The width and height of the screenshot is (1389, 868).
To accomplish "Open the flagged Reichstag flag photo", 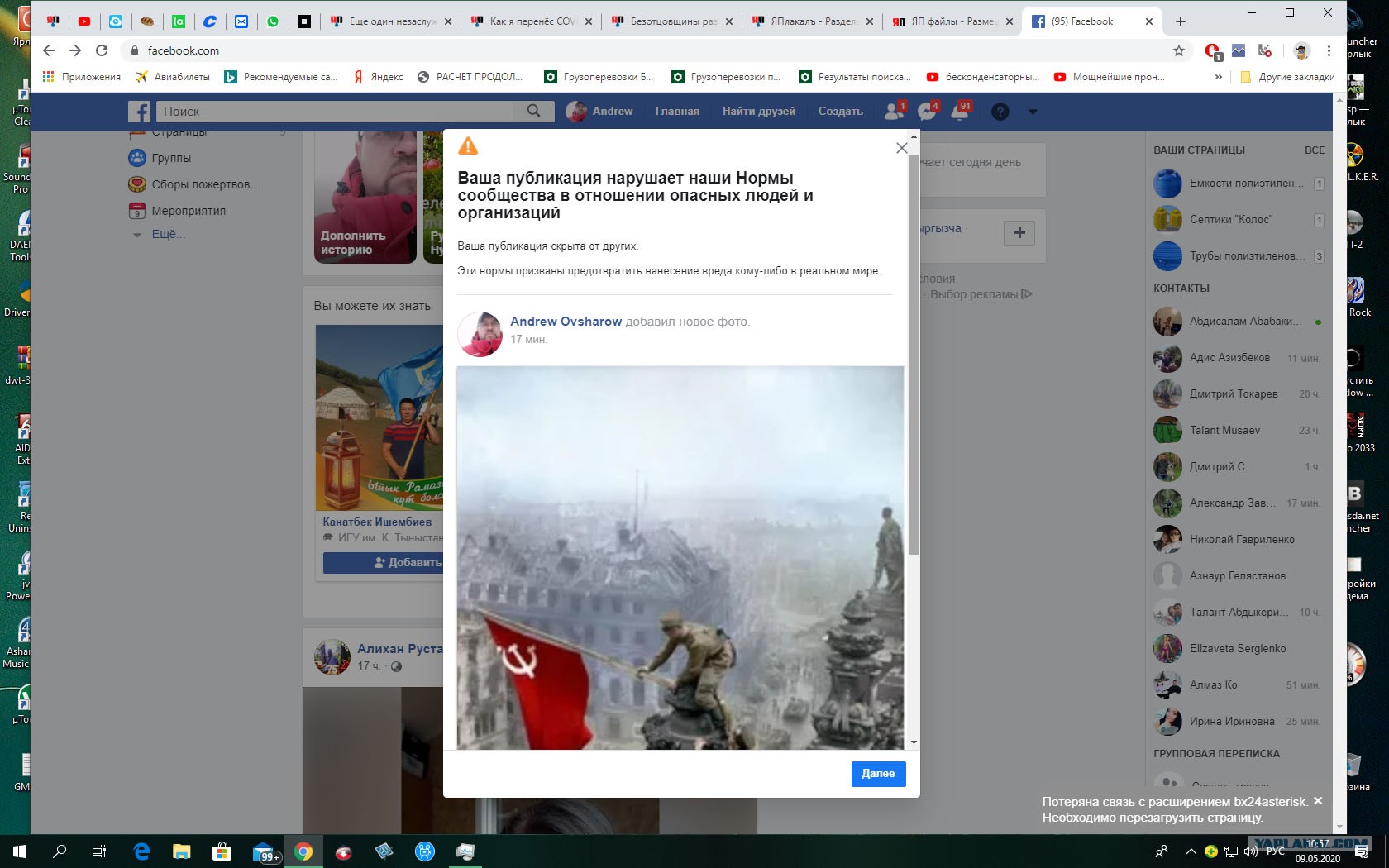I will coord(680,558).
